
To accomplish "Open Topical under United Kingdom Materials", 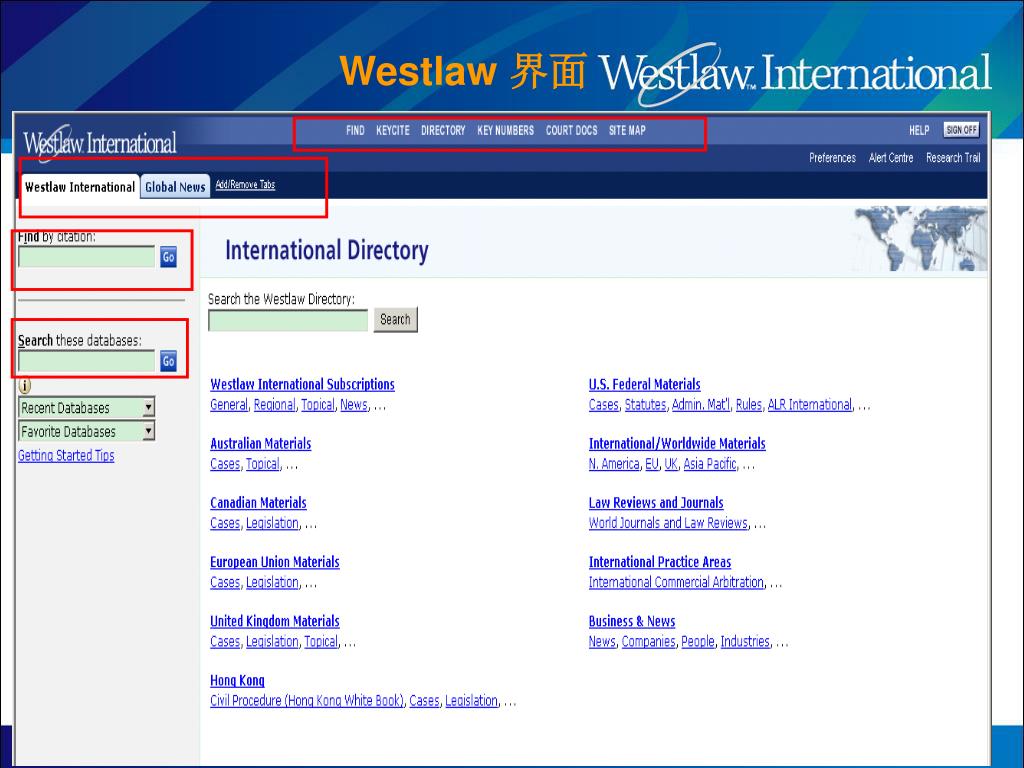I will 321,642.
